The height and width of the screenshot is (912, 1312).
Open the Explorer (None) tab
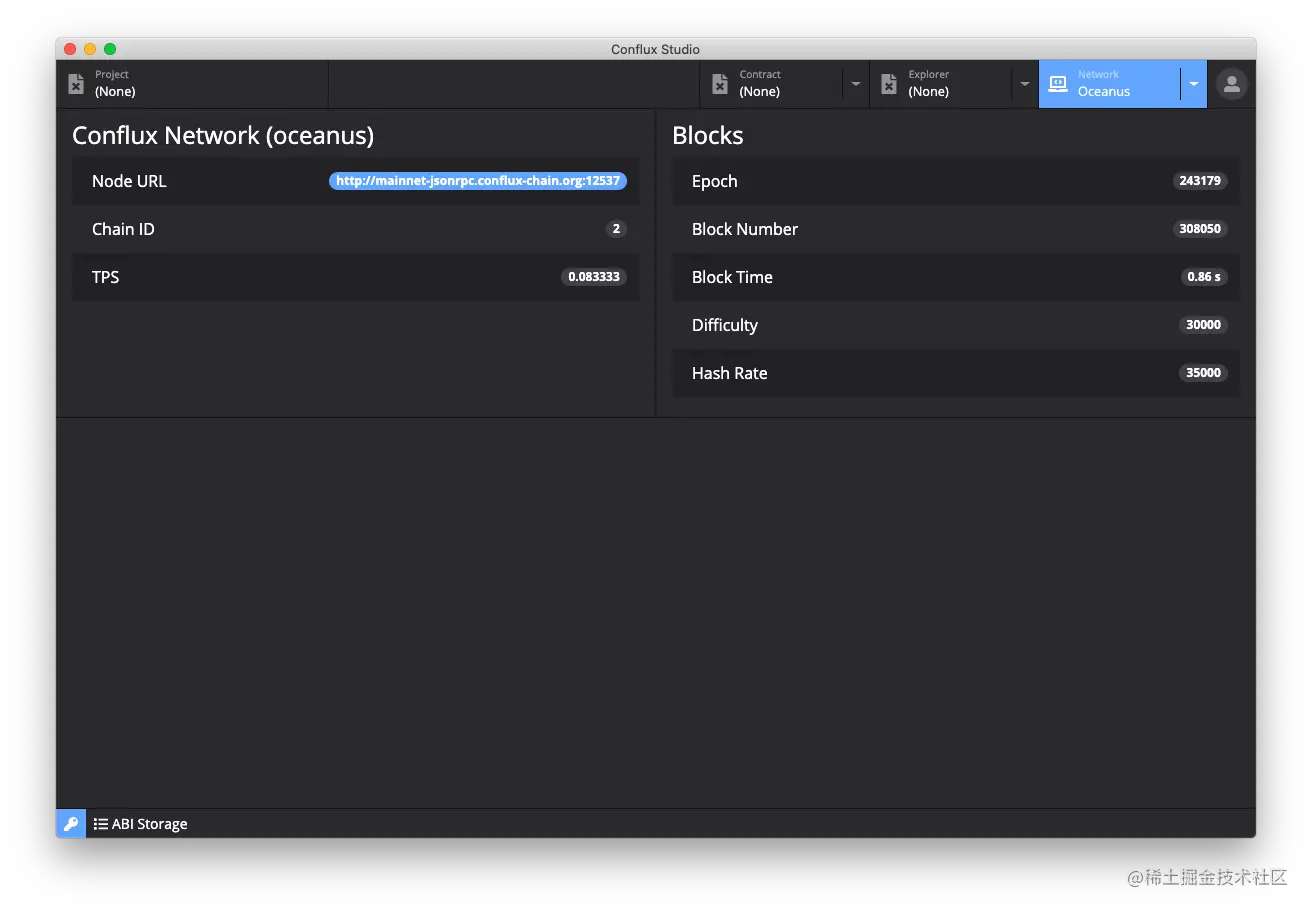coord(941,84)
